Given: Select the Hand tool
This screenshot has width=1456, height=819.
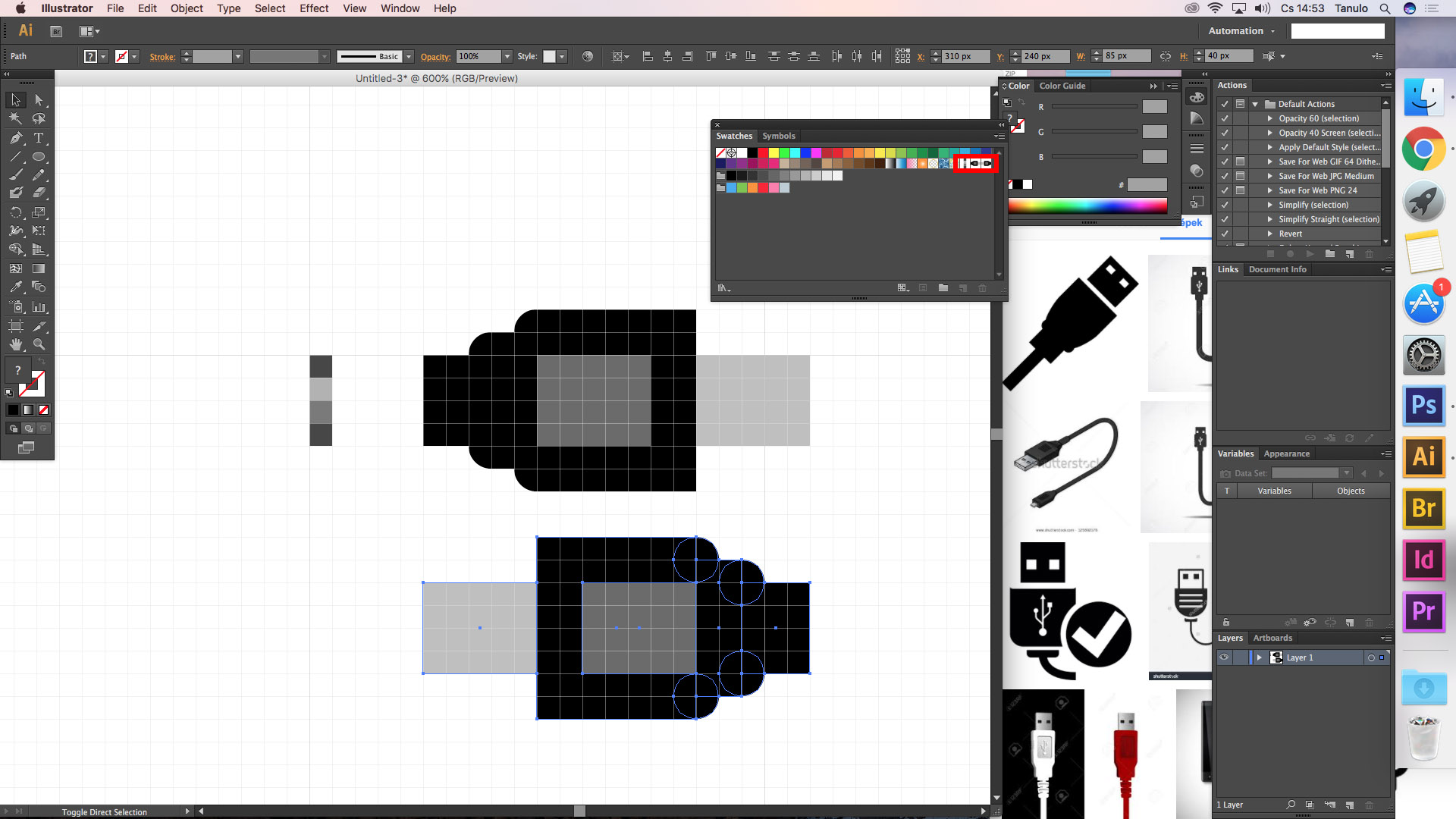Looking at the screenshot, I should point(16,344).
